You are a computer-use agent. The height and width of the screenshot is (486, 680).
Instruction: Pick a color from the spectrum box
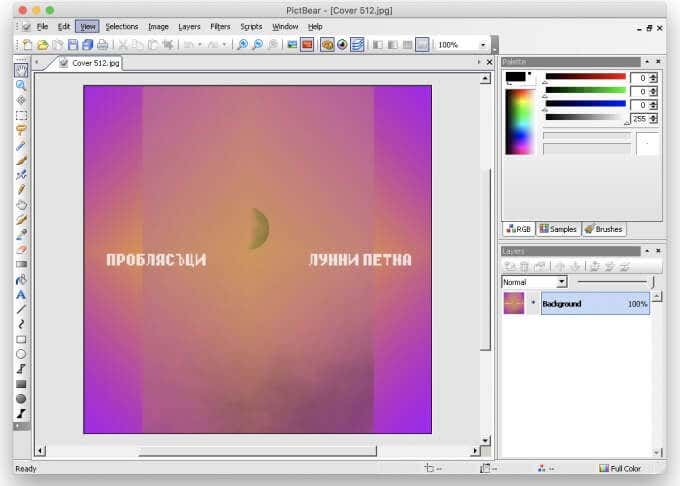(520, 122)
